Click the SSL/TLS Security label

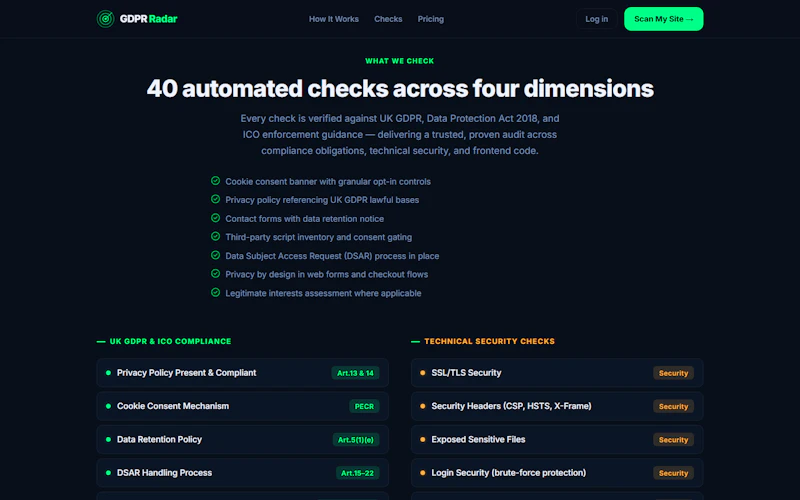[x=466, y=373]
